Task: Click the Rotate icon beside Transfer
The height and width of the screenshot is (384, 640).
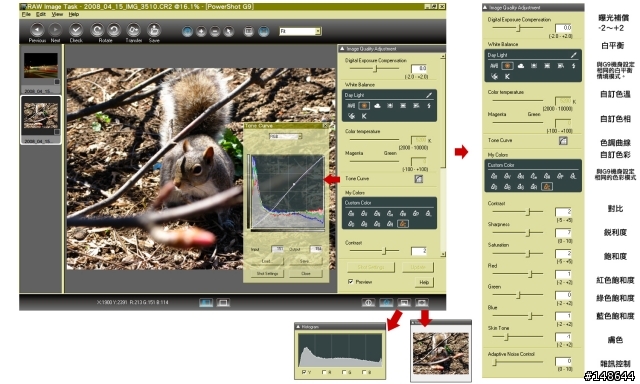Action: (114, 30)
